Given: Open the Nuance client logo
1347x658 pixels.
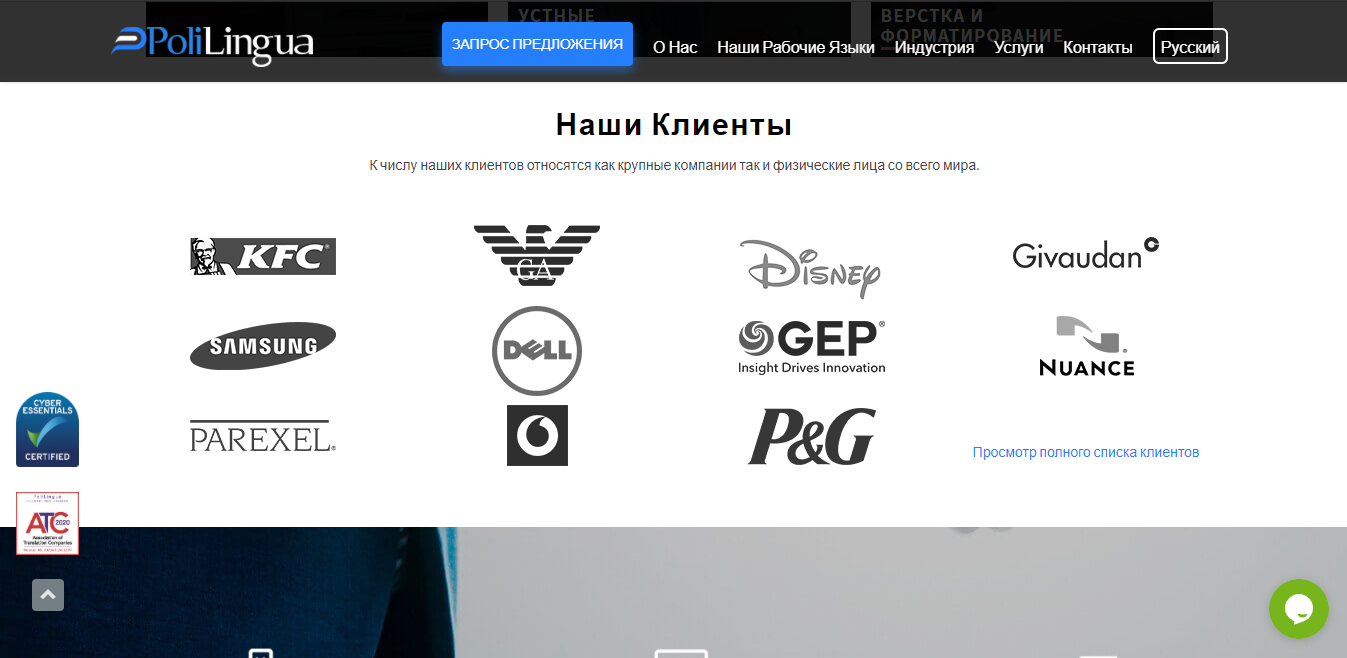Looking at the screenshot, I should coord(1087,346).
